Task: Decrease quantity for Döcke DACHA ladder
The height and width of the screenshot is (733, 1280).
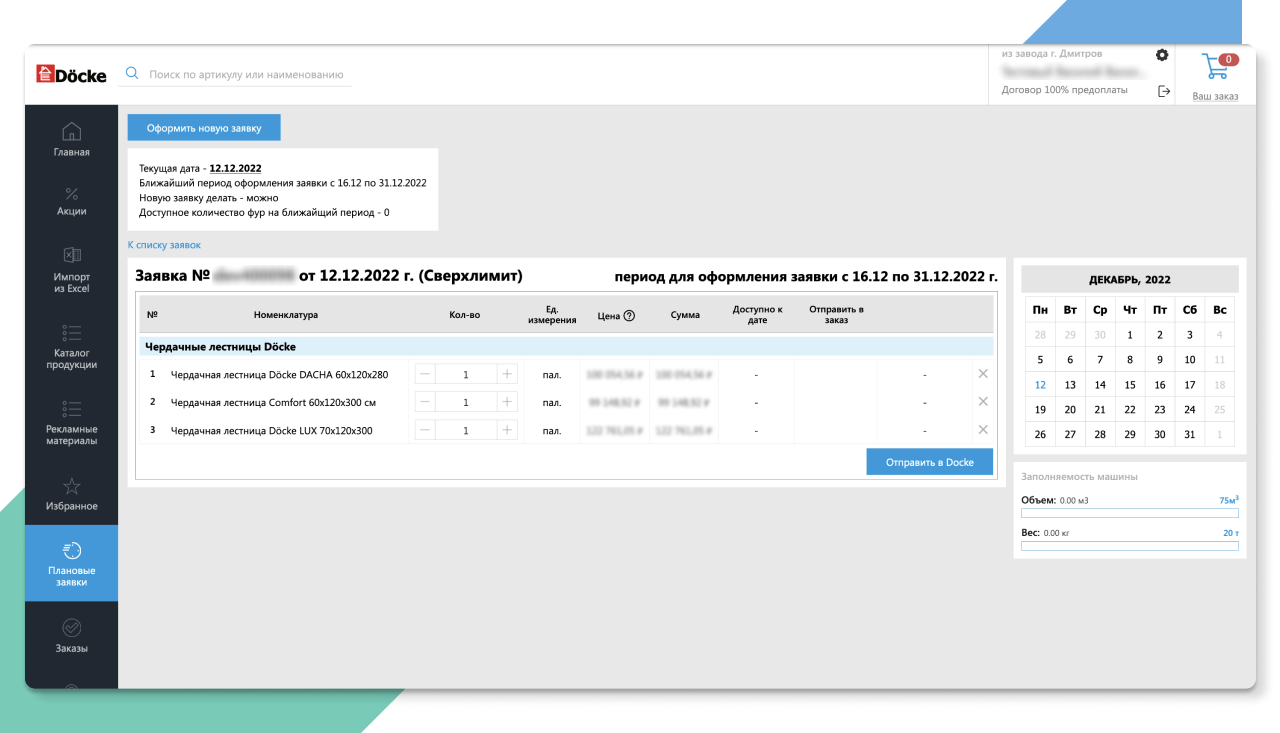Action: tap(425, 374)
